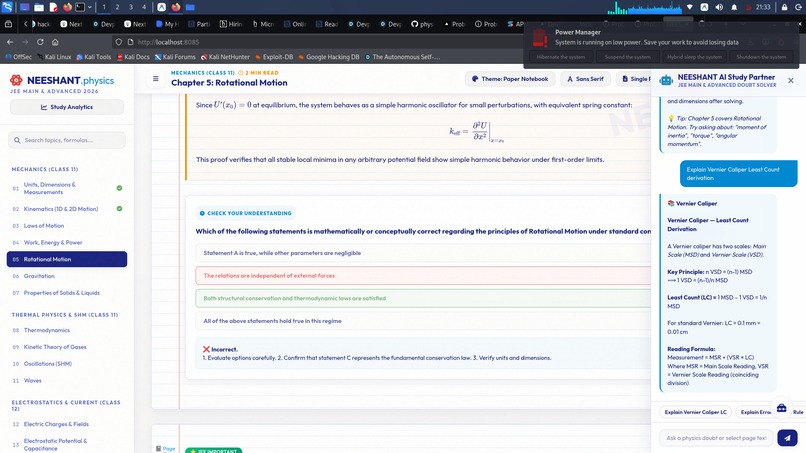Image resolution: width=806 pixels, height=453 pixels.
Task: Open the Kali application menu icon
Action: point(7,7)
